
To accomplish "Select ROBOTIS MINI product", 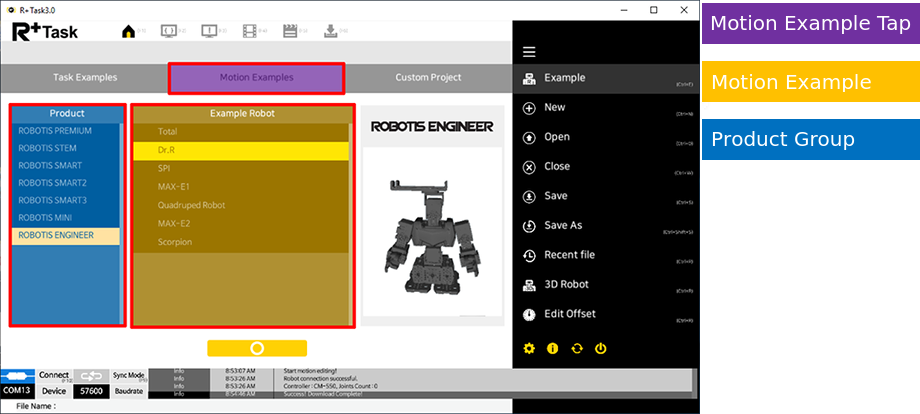I will pos(66,218).
